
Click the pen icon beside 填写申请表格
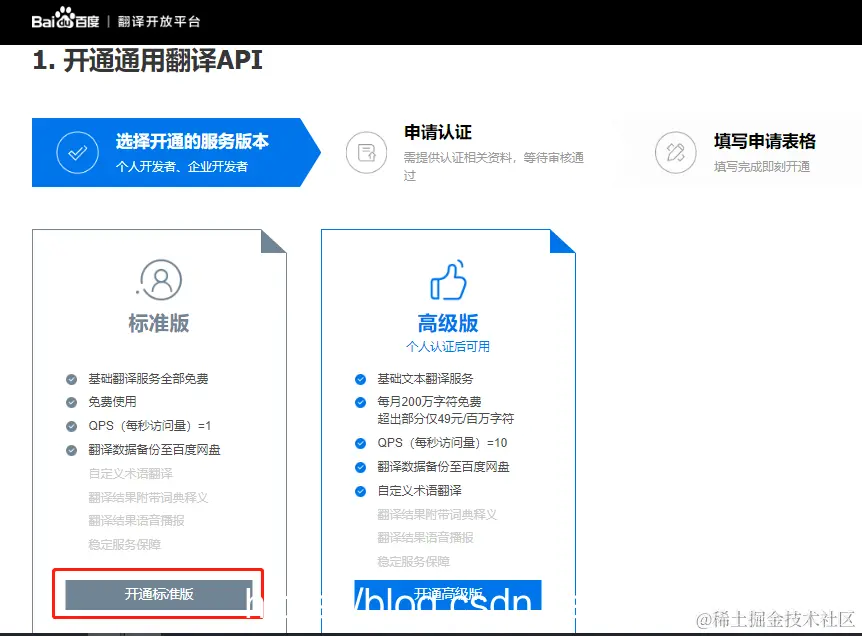coord(678,152)
